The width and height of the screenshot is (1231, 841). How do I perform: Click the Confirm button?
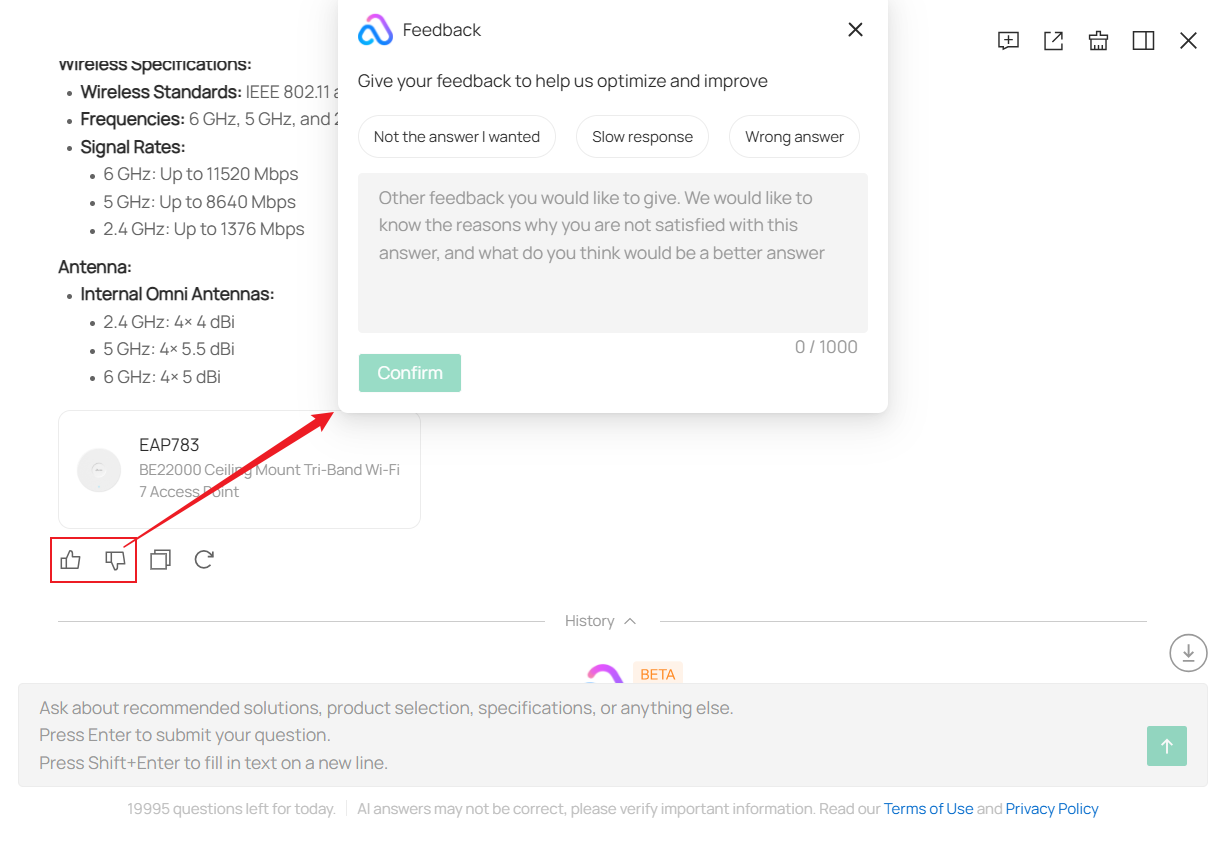point(410,373)
